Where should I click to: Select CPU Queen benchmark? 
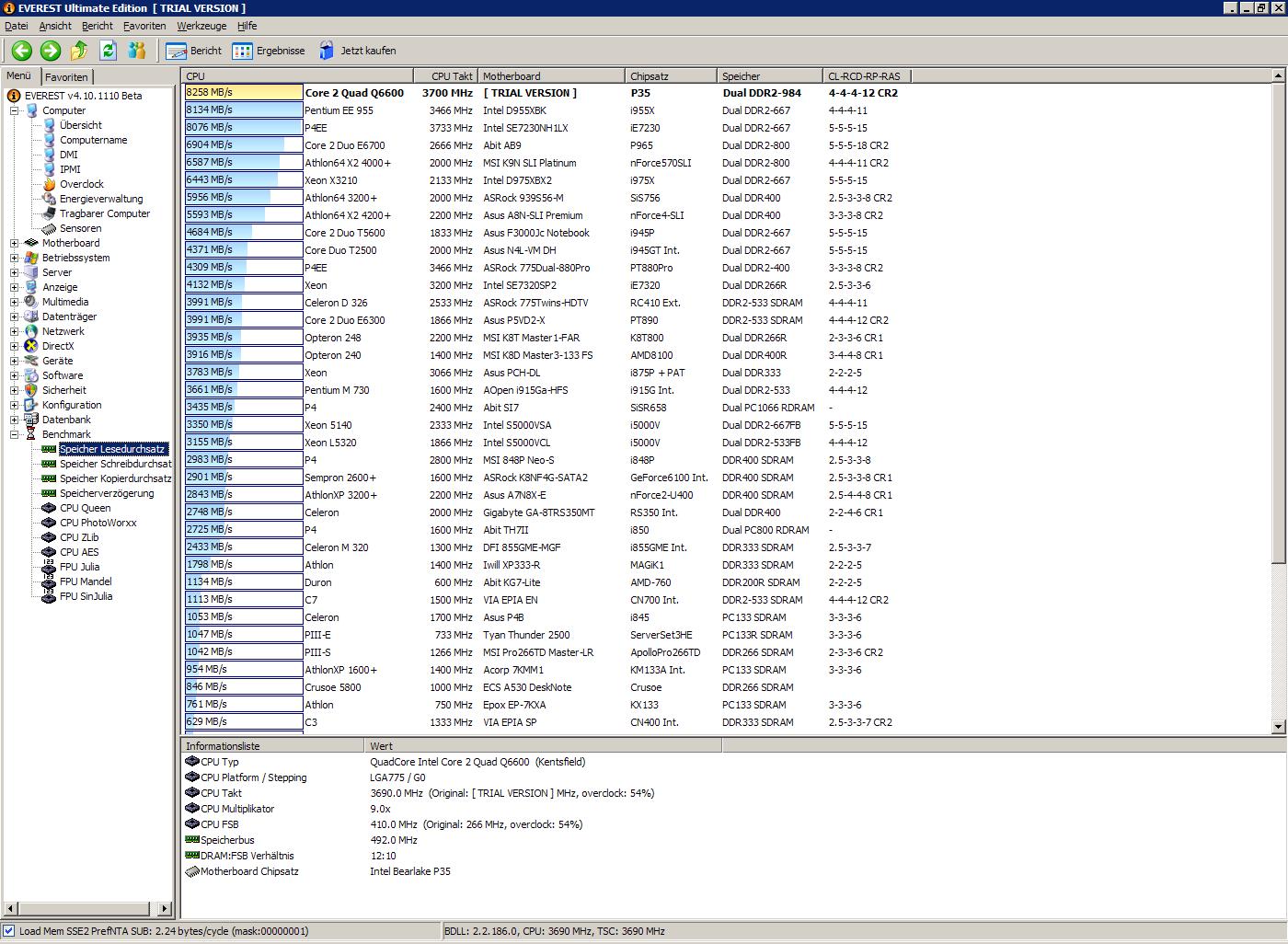point(85,508)
